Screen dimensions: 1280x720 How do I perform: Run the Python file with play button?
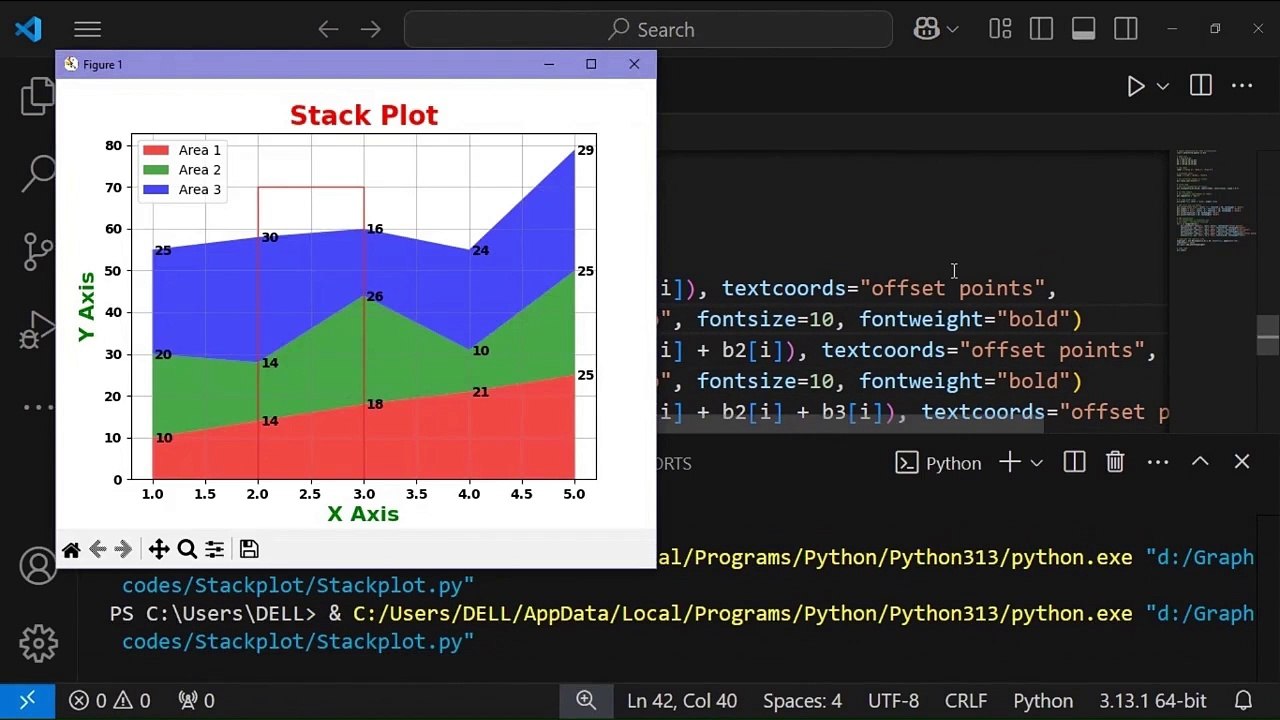click(x=1135, y=86)
